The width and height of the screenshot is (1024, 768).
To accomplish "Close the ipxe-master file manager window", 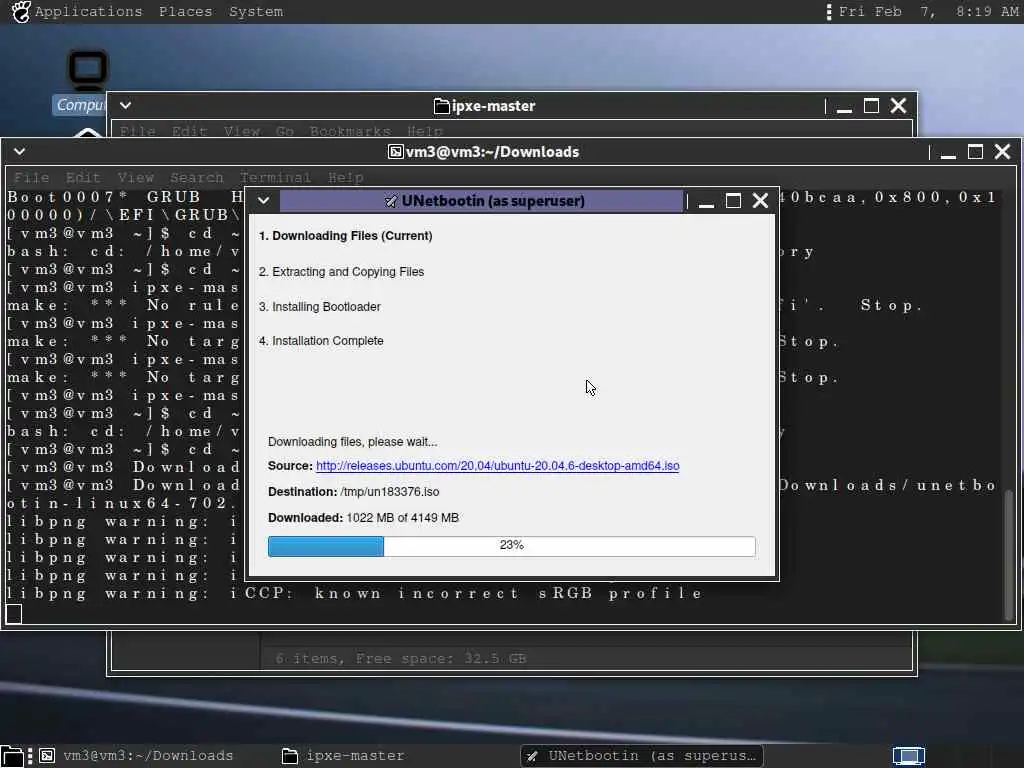I will [x=899, y=106].
